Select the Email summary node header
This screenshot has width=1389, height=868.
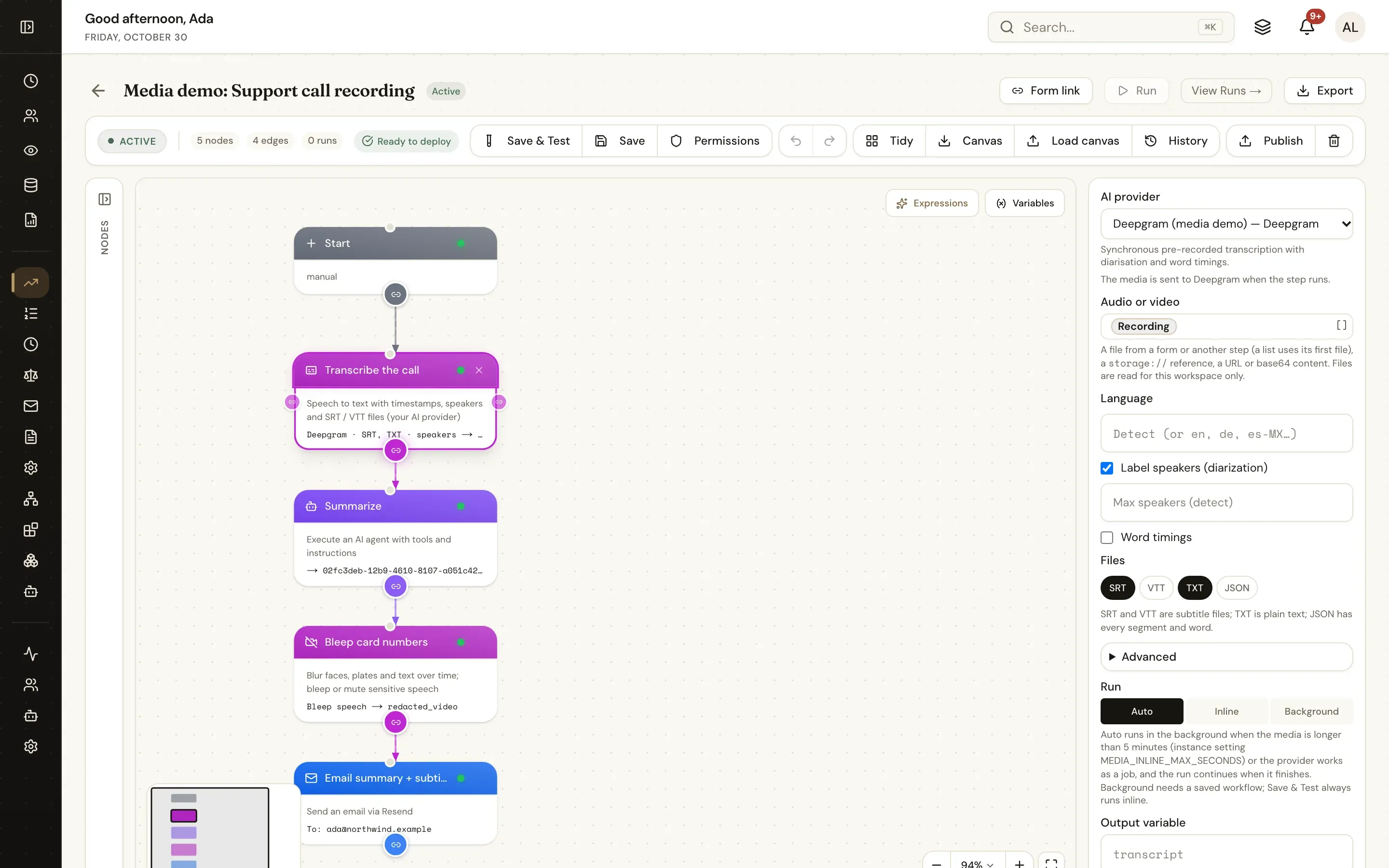point(395,778)
